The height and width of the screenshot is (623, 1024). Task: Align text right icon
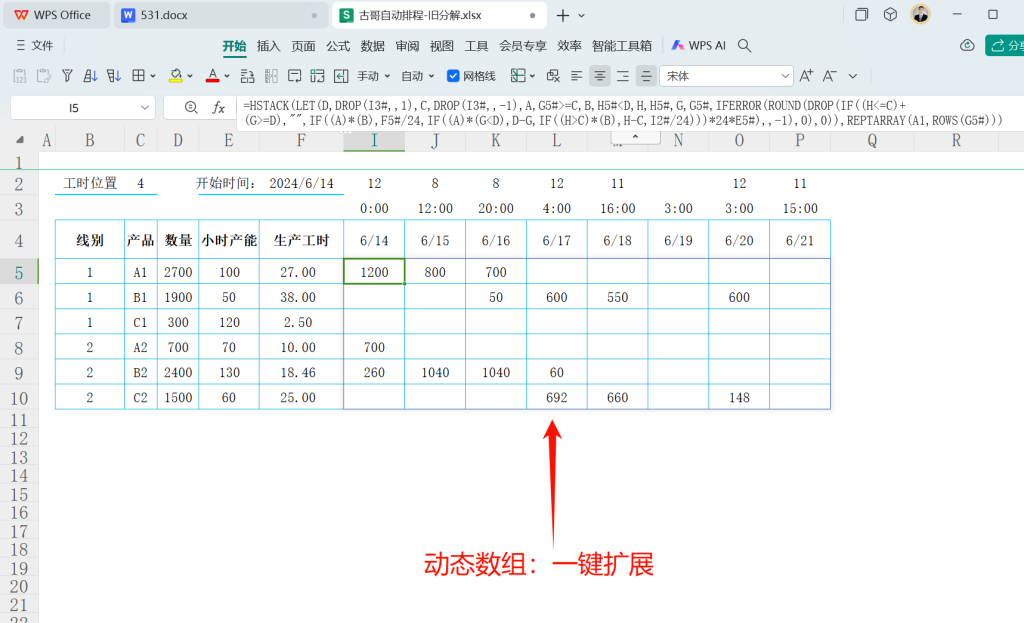coord(623,76)
